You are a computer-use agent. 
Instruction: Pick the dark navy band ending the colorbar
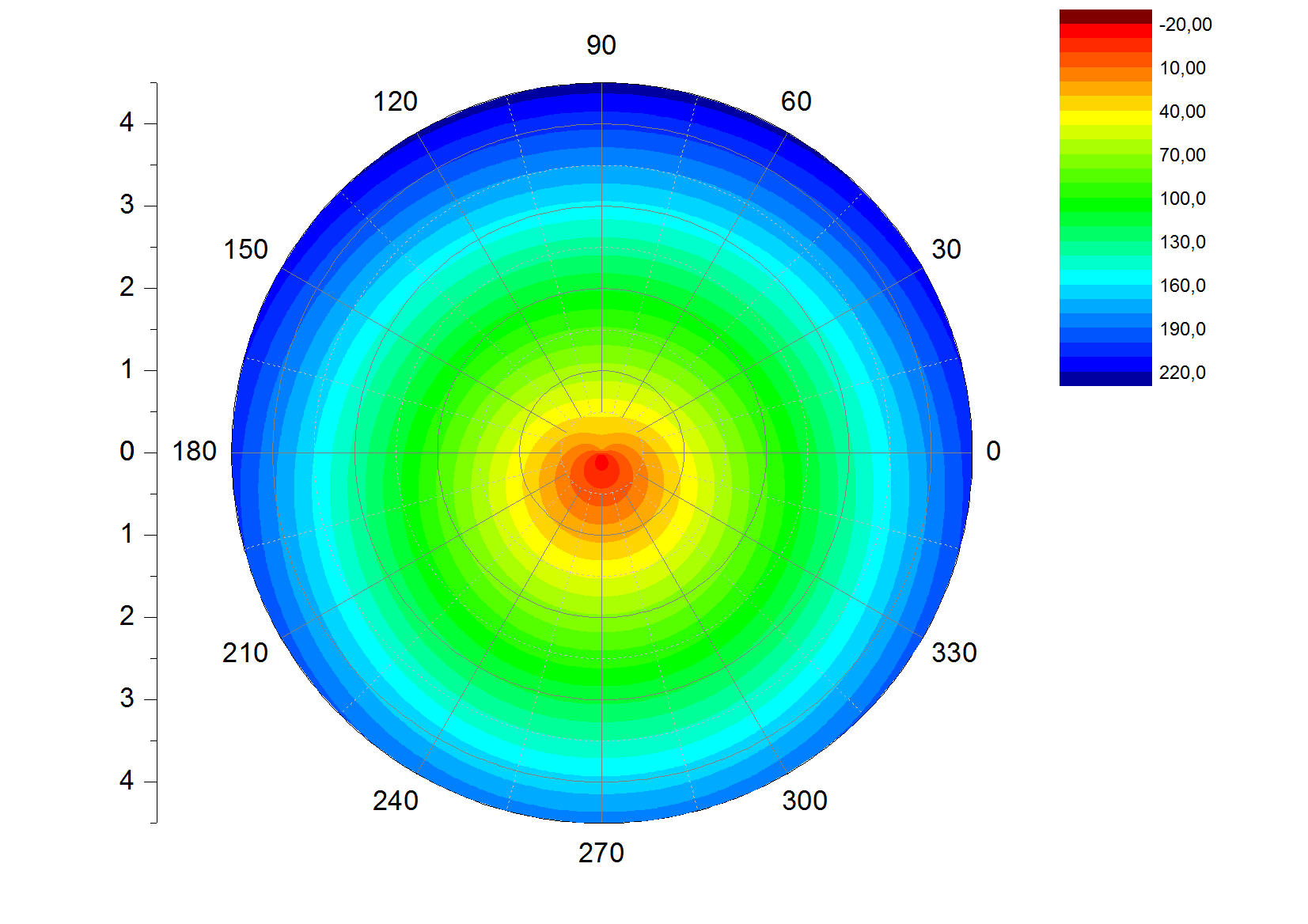[x=1105, y=379]
